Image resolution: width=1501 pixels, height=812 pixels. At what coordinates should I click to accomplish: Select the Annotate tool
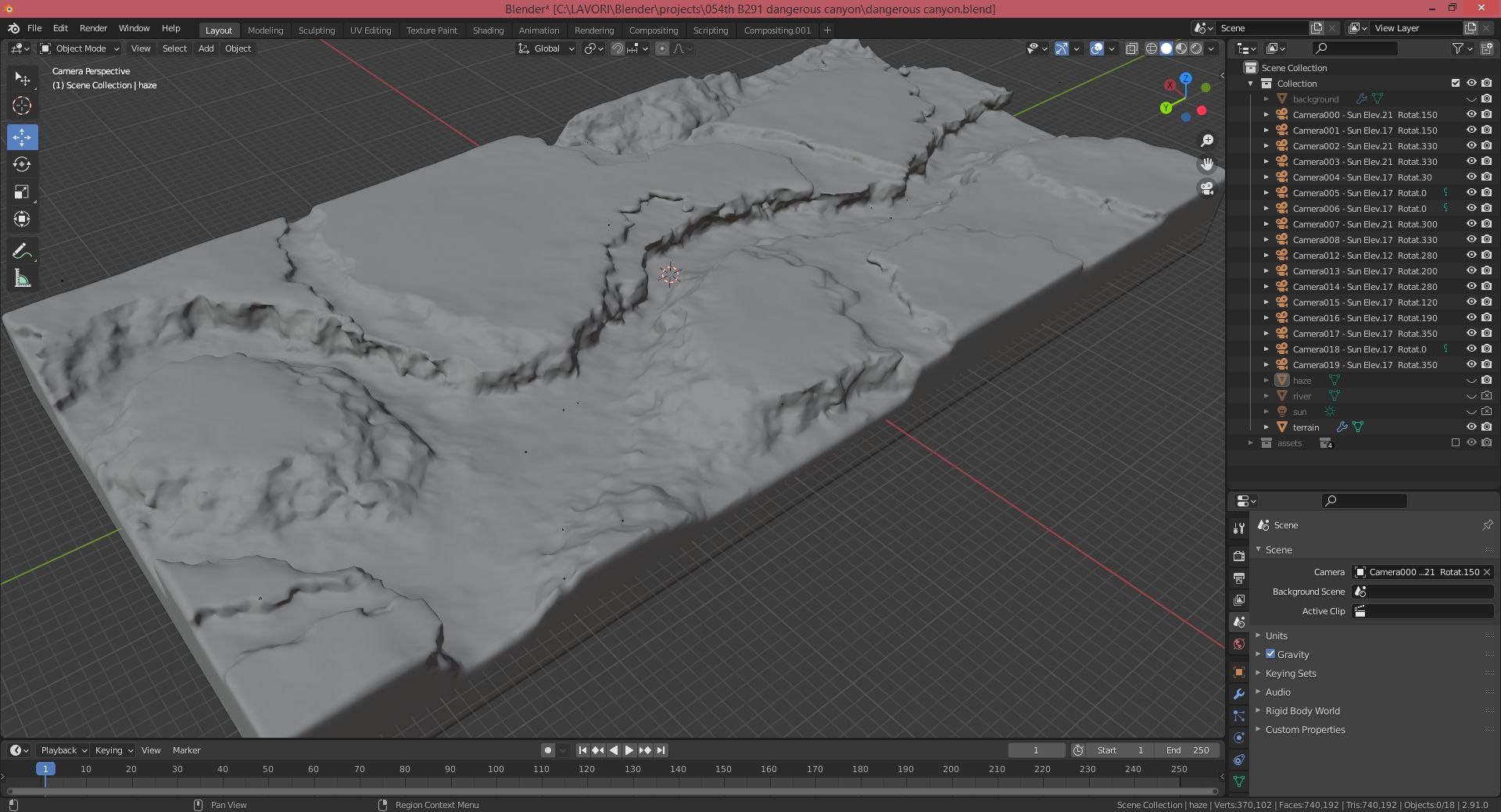pyautogui.click(x=22, y=251)
